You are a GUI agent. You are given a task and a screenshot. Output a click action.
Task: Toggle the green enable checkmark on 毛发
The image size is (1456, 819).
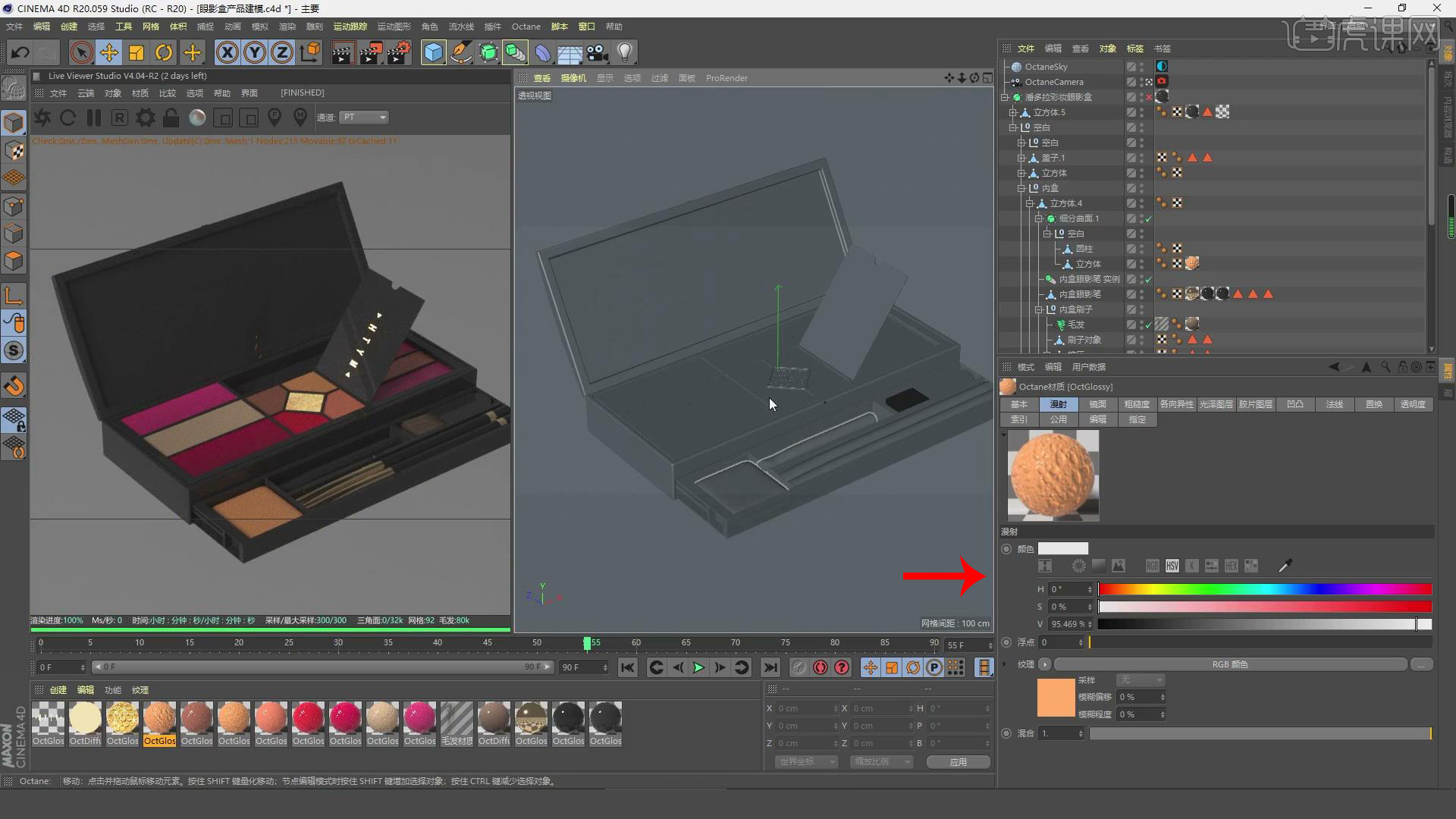click(1150, 324)
